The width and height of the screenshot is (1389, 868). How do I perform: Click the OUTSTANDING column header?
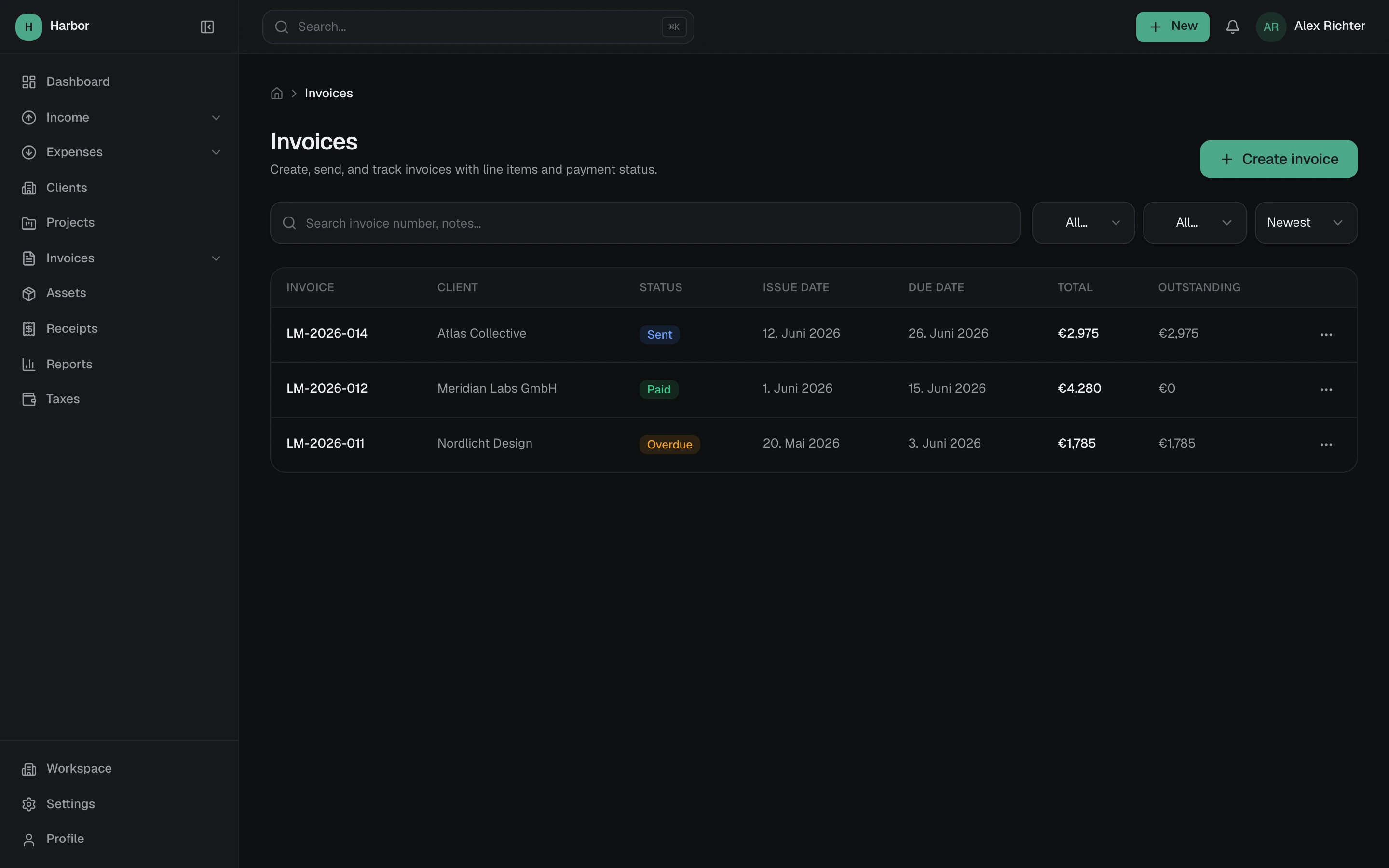[1199, 287]
